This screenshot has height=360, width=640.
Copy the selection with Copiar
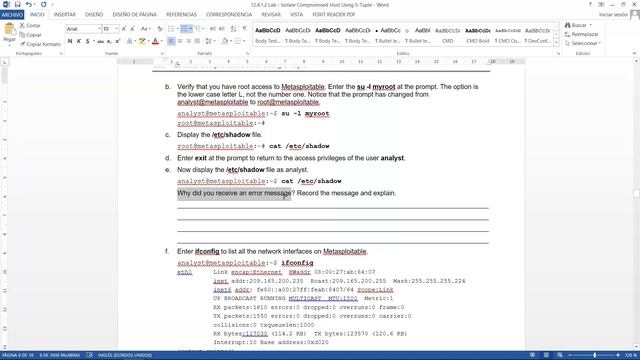click(x=30, y=35)
